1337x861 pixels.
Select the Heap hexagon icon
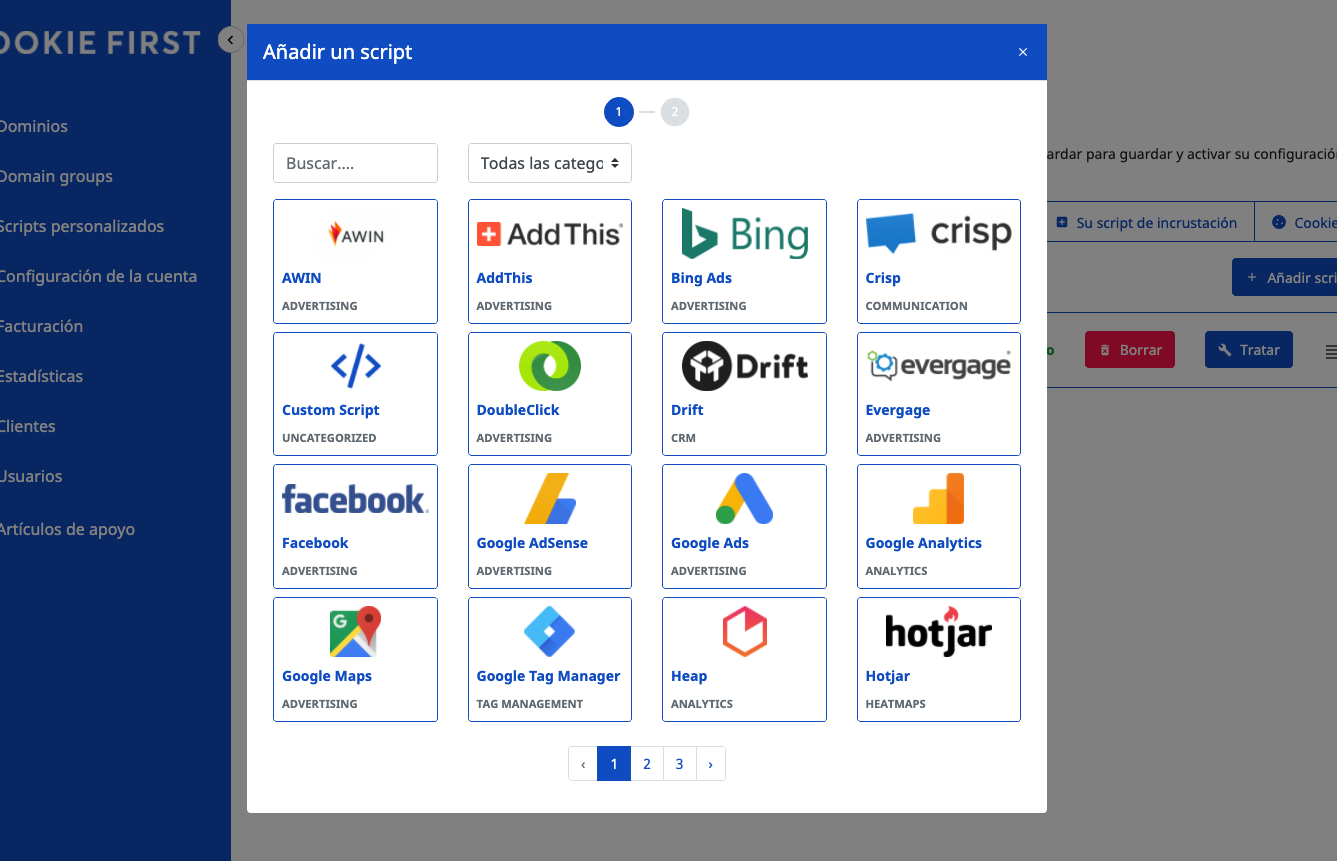coord(744,631)
